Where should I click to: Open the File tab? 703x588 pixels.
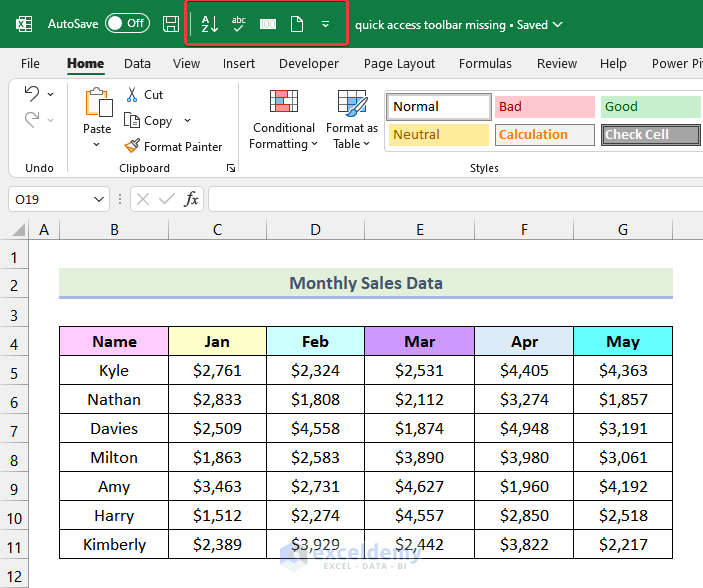[x=30, y=63]
